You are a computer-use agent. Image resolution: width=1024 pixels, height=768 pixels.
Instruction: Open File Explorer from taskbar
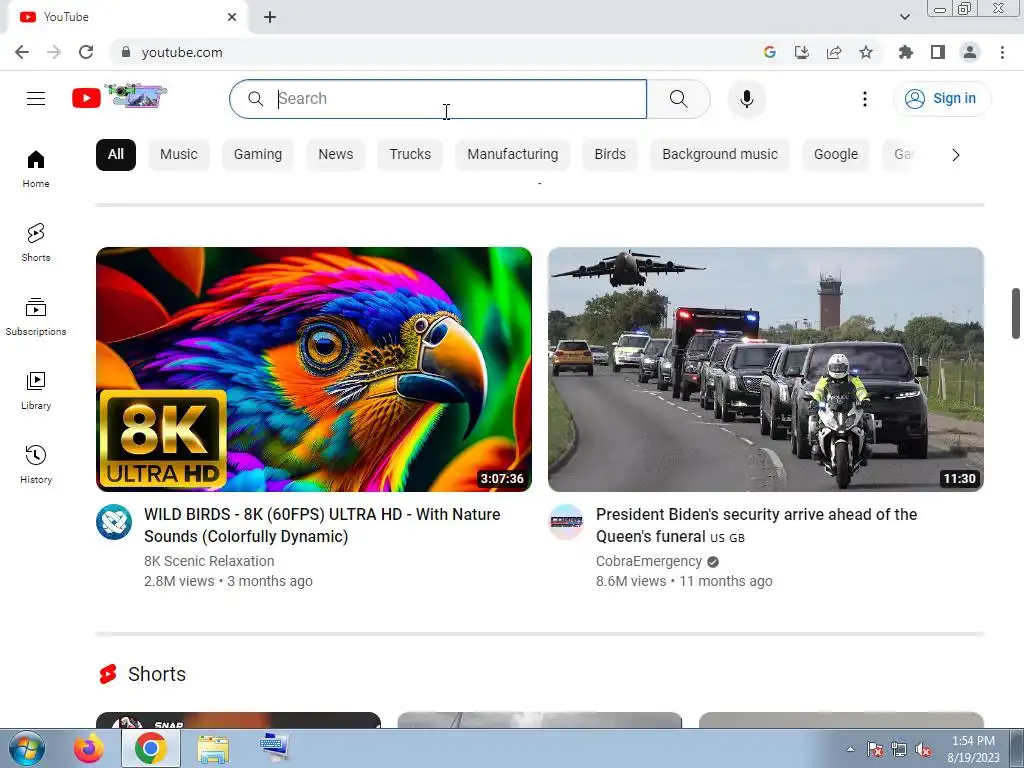pyautogui.click(x=213, y=748)
